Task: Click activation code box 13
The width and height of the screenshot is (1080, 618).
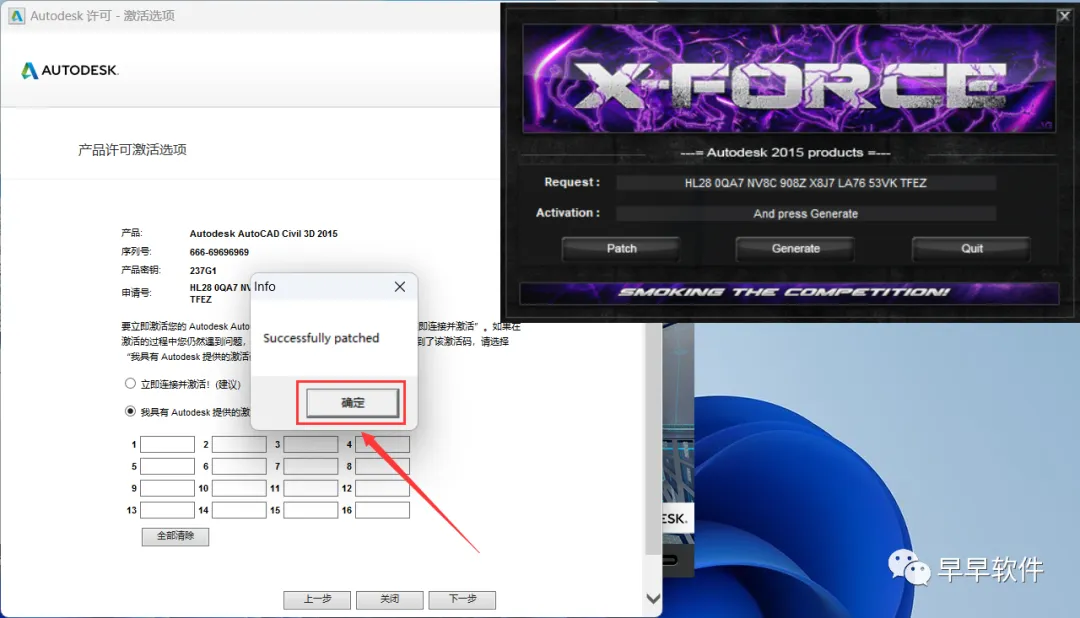Action: tap(167, 511)
